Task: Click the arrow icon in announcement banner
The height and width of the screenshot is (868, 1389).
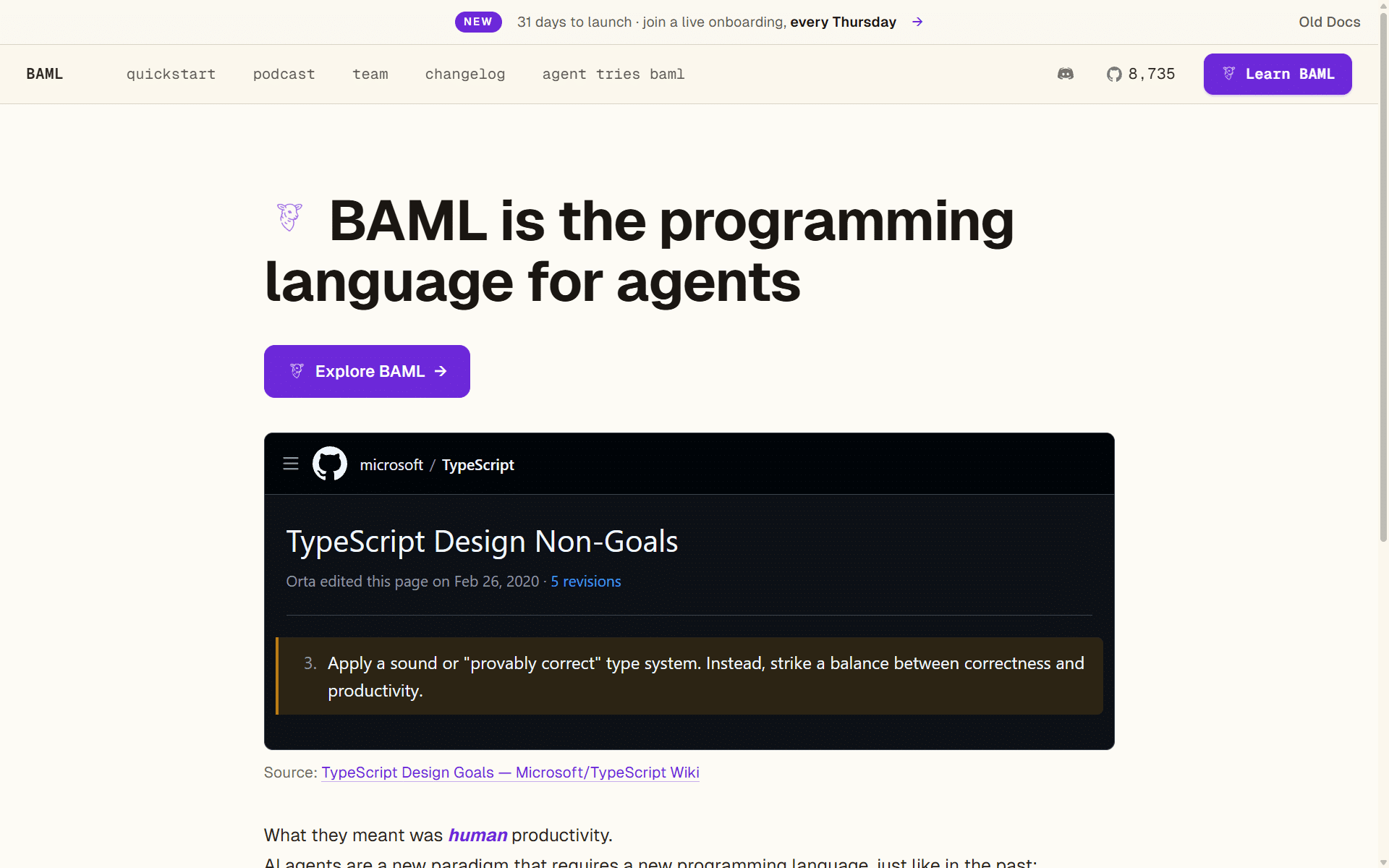Action: [x=917, y=22]
